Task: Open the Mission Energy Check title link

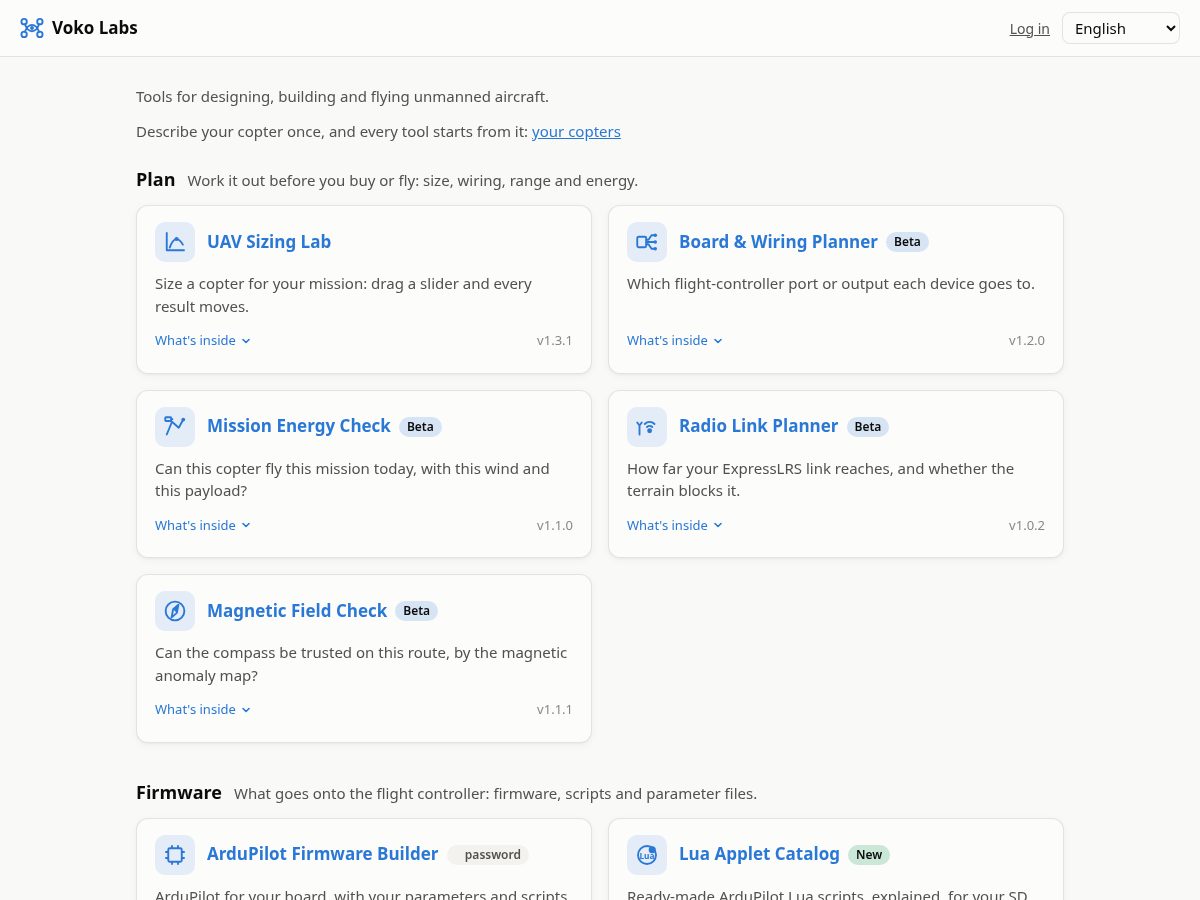Action: [299, 426]
